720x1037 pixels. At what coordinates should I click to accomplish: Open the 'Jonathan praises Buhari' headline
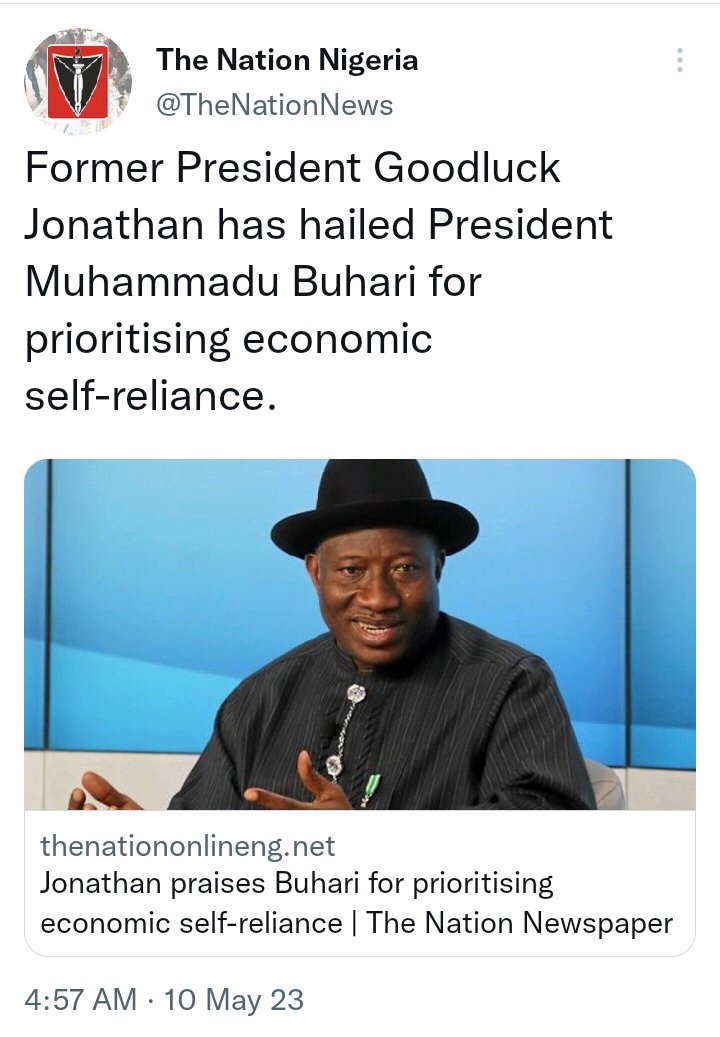click(x=297, y=884)
